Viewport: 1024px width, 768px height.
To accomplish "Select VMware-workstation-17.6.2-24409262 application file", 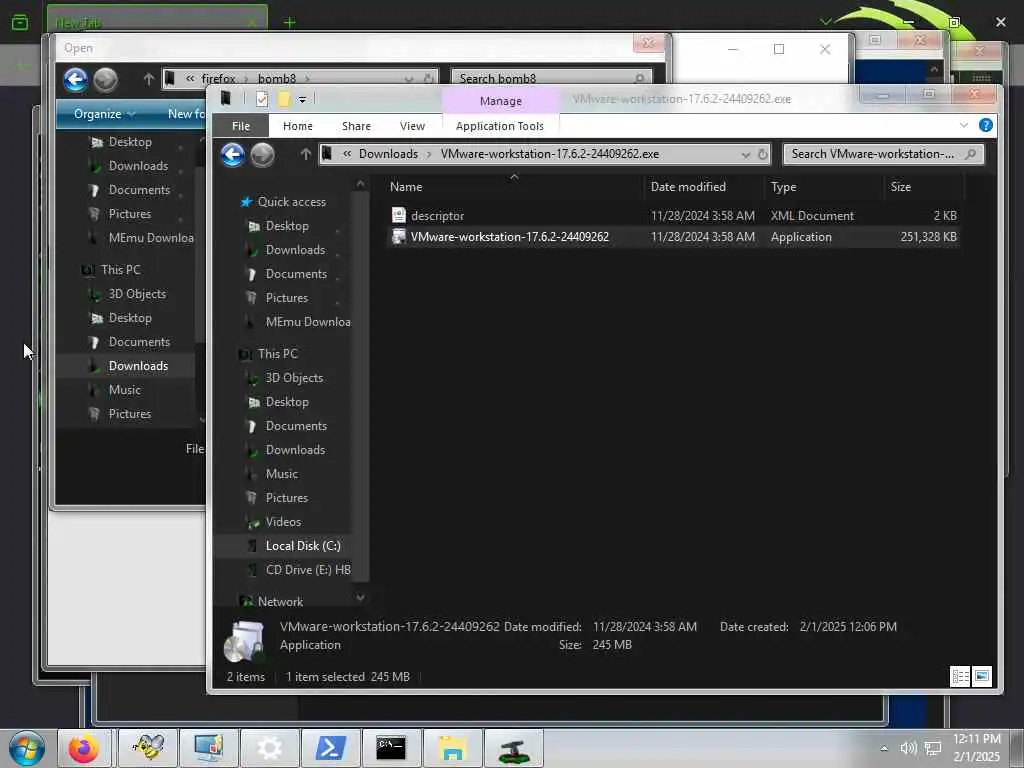I will [509, 237].
